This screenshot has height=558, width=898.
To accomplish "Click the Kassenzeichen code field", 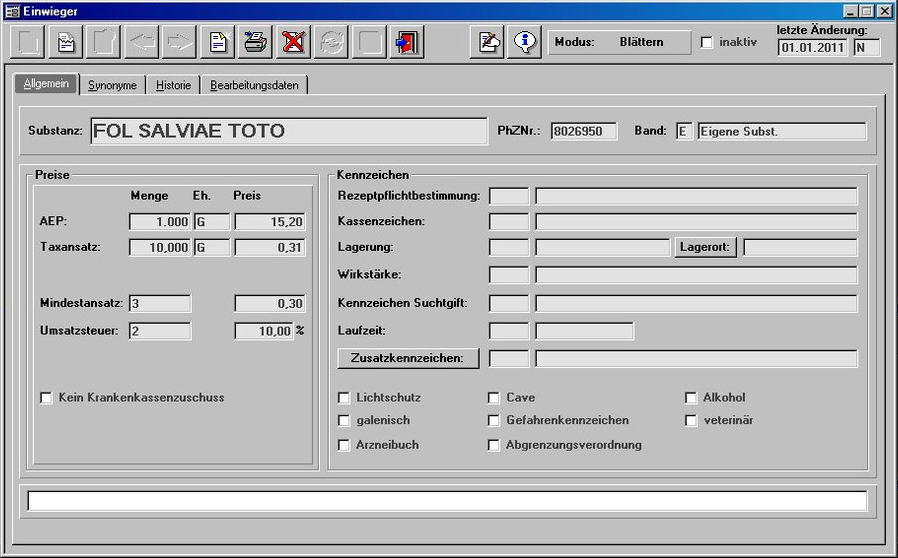I will click(509, 222).
